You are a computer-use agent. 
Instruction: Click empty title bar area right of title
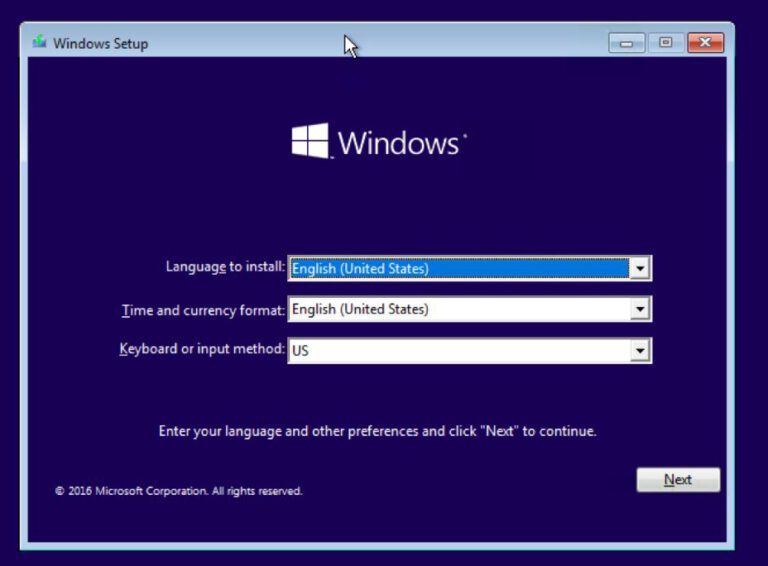[x=450, y=43]
